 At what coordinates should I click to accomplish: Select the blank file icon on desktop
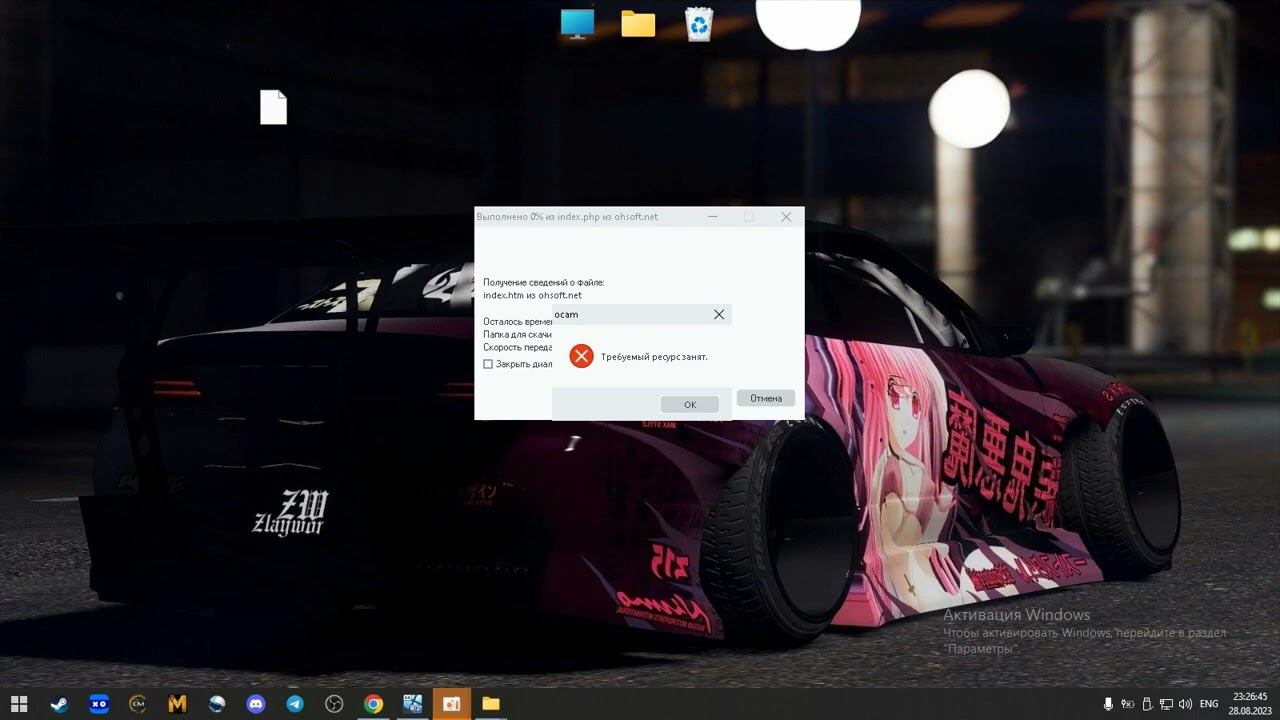273,107
